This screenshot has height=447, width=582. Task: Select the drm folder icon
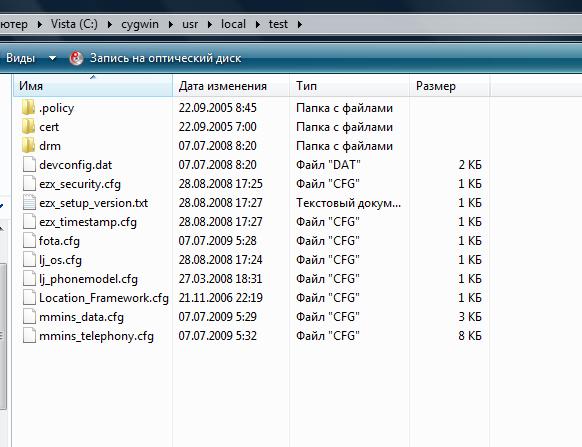click(x=29, y=146)
